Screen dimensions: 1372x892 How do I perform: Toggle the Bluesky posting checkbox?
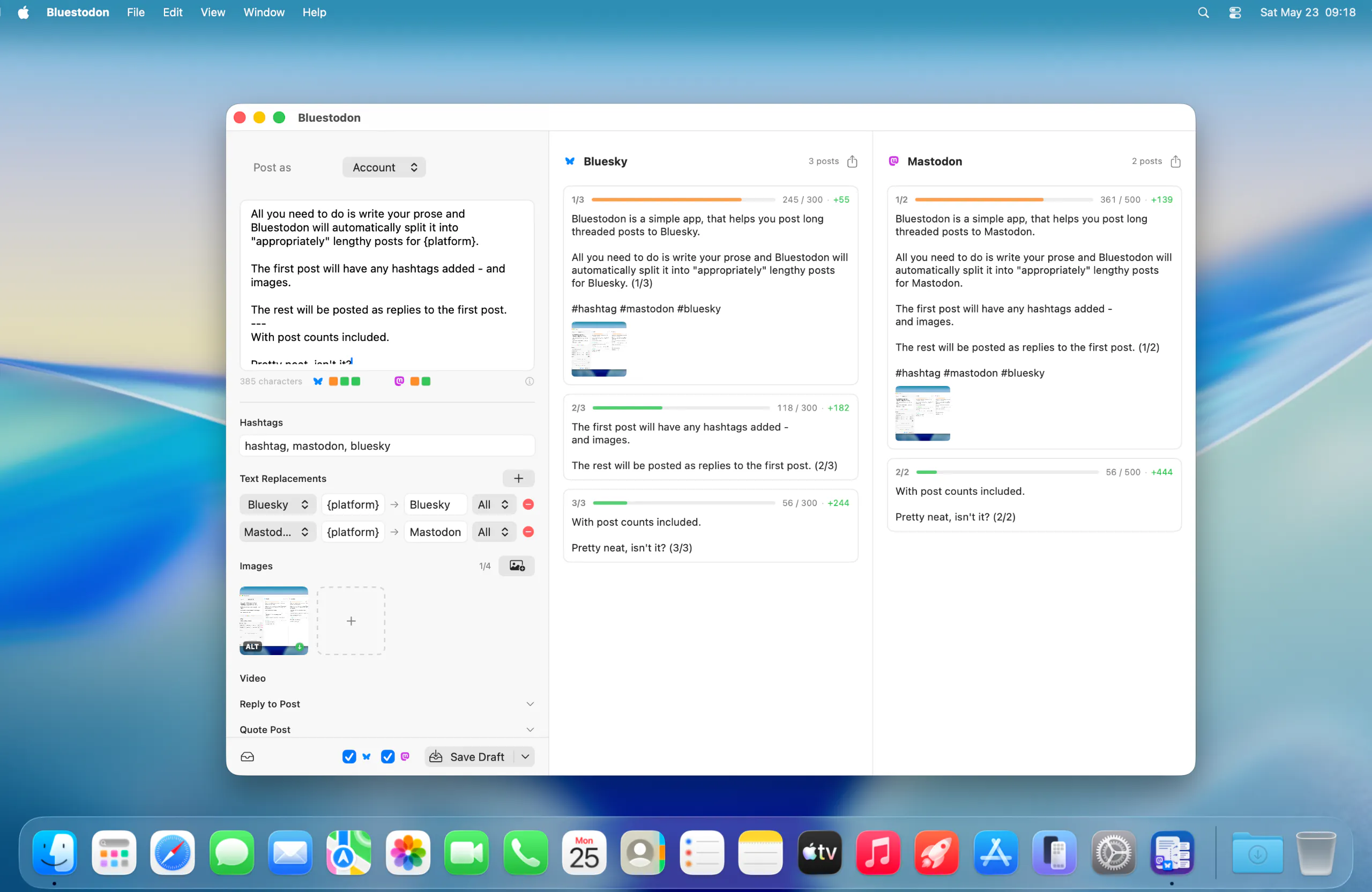[x=349, y=756]
